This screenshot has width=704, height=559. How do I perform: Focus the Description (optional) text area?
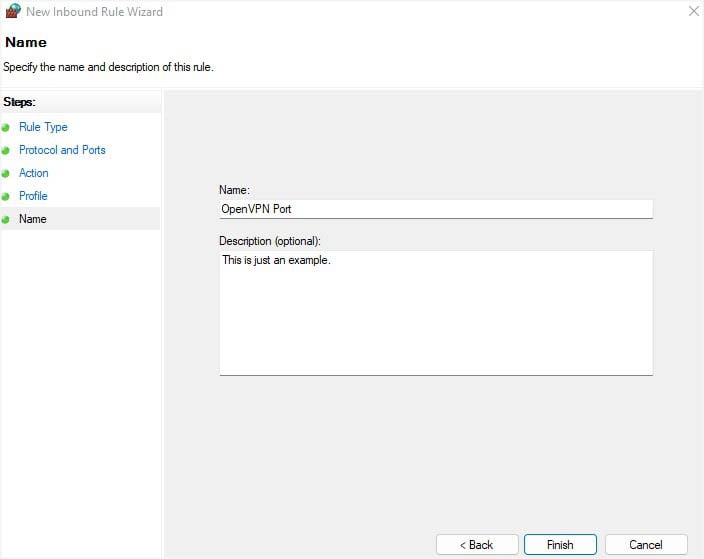(435, 312)
